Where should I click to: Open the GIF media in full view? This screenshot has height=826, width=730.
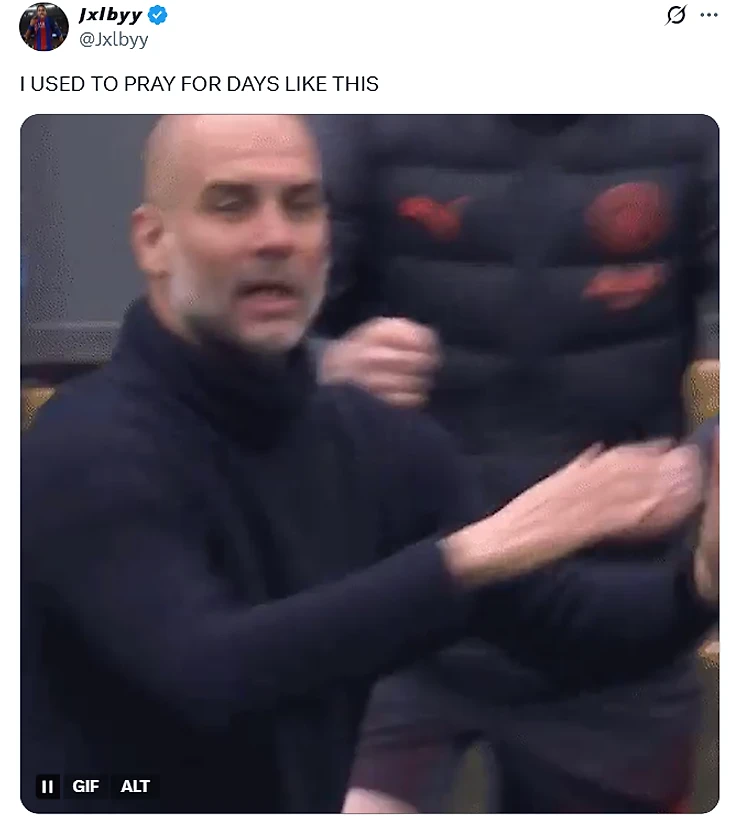click(x=369, y=464)
